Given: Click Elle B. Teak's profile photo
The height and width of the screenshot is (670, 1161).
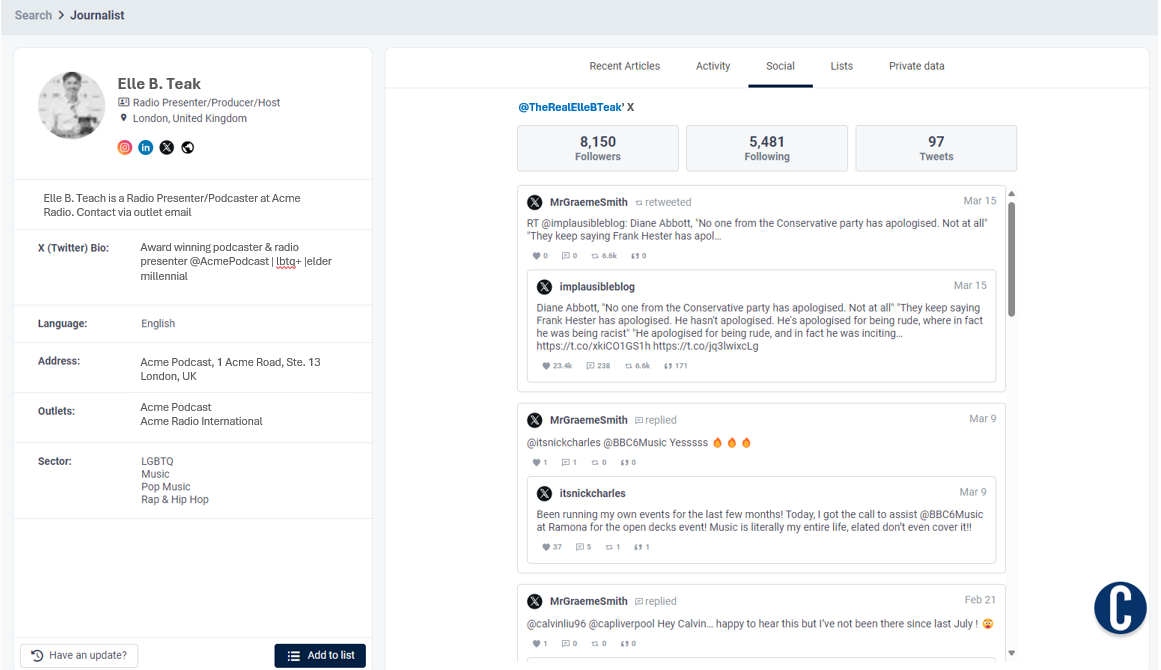Looking at the screenshot, I should [71, 105].
